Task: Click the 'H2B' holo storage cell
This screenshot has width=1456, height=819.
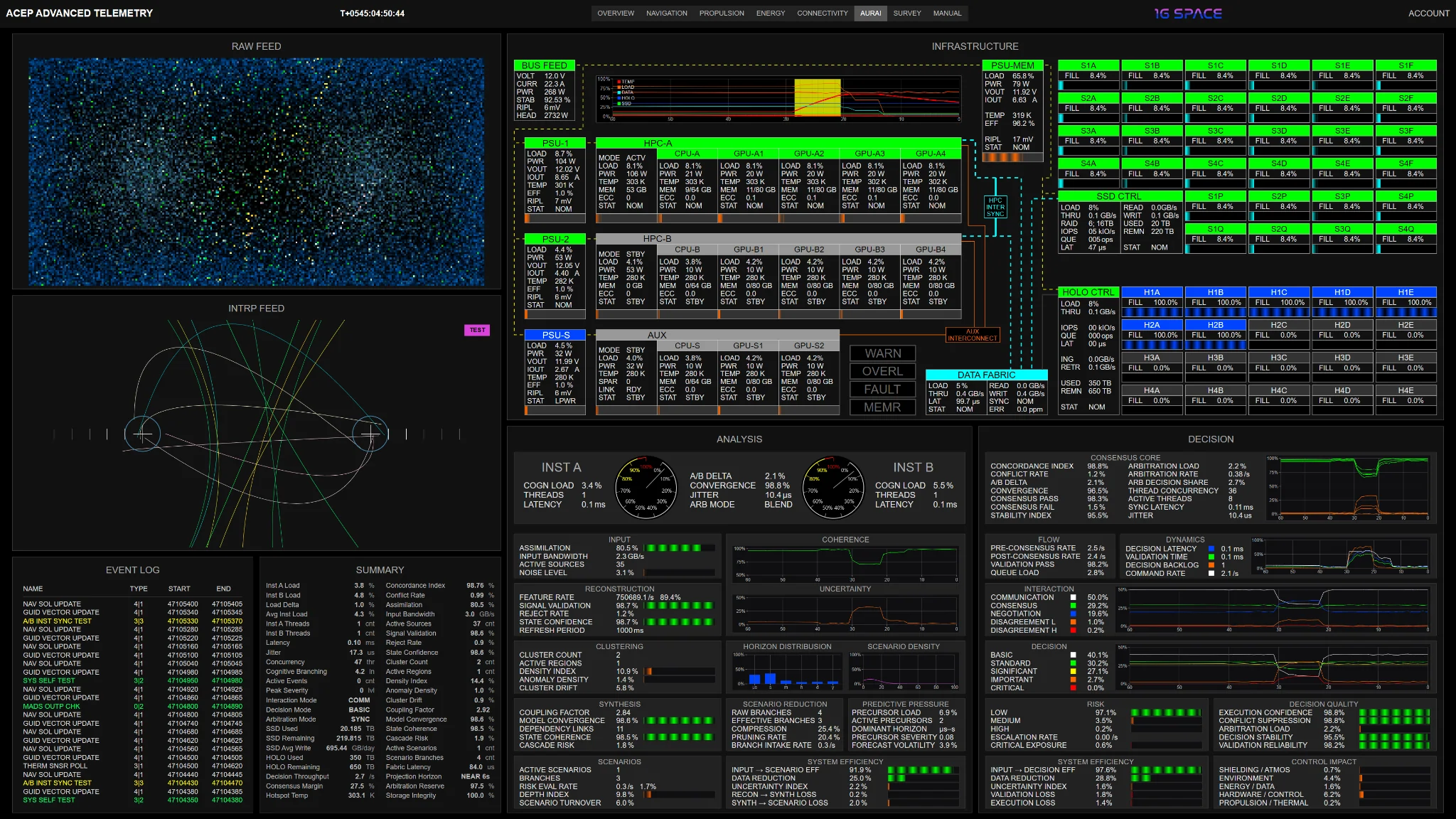Action: 1215,334
